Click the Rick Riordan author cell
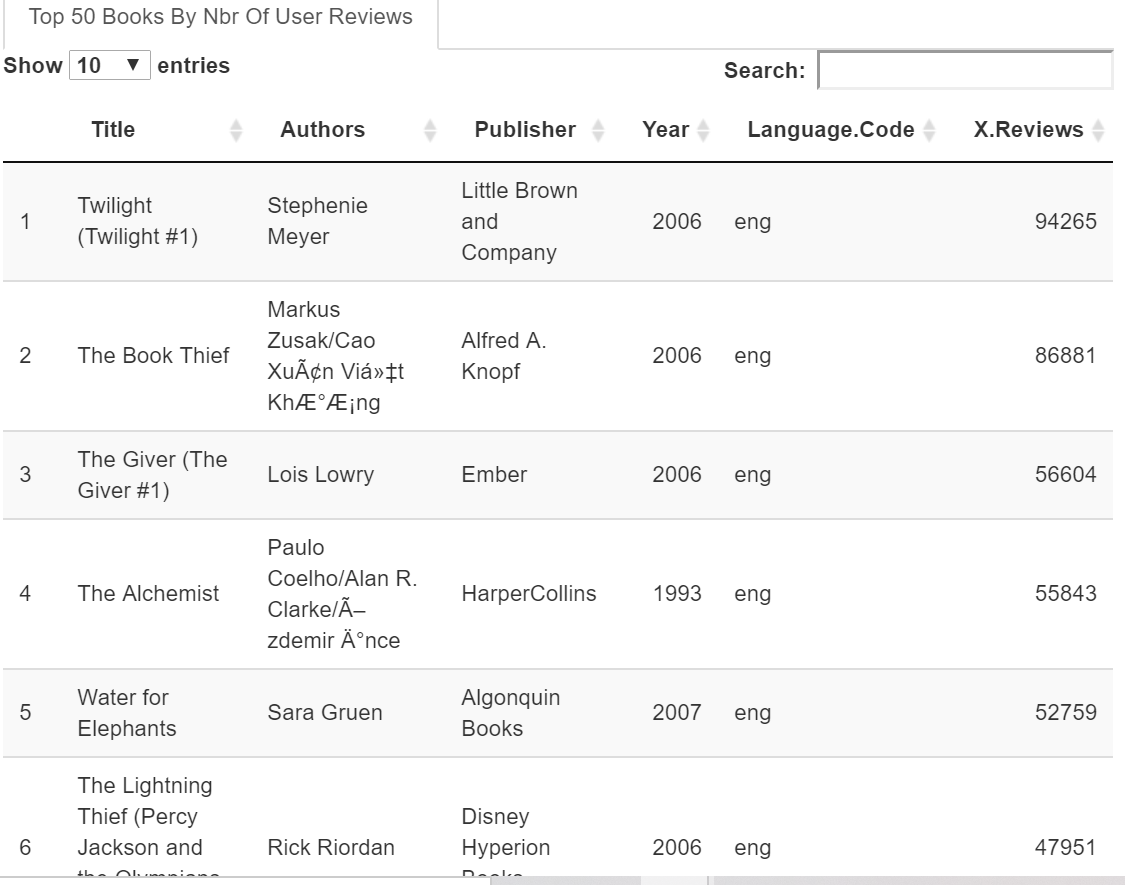Image resolution: width=1125 pixels, height=885 pixels. [330, 848]
